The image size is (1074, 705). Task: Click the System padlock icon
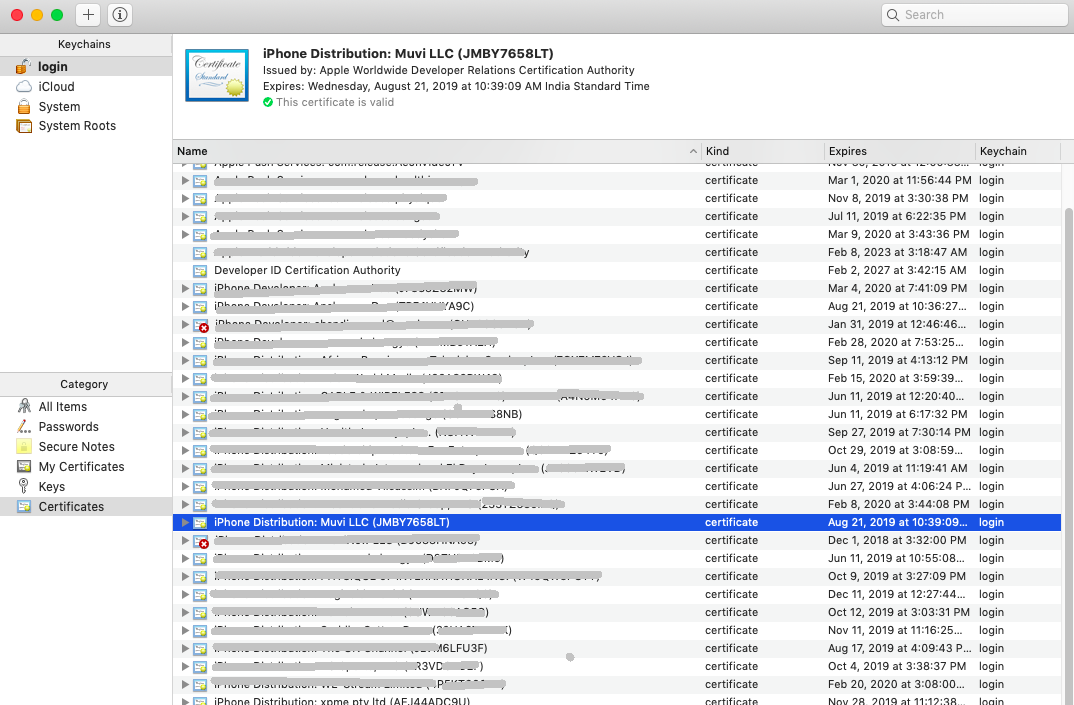pos(24,106)
